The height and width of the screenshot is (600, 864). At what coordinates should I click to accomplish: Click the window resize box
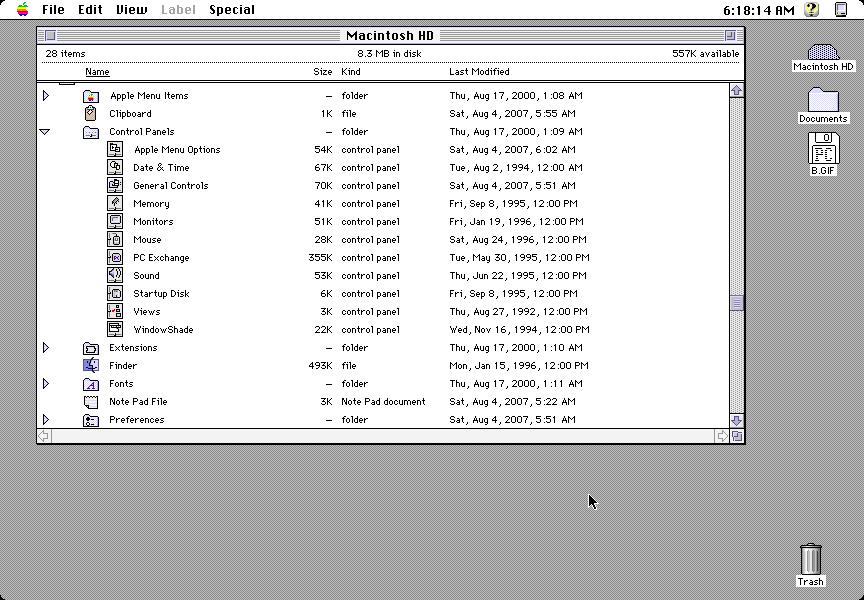pos(737,436)
